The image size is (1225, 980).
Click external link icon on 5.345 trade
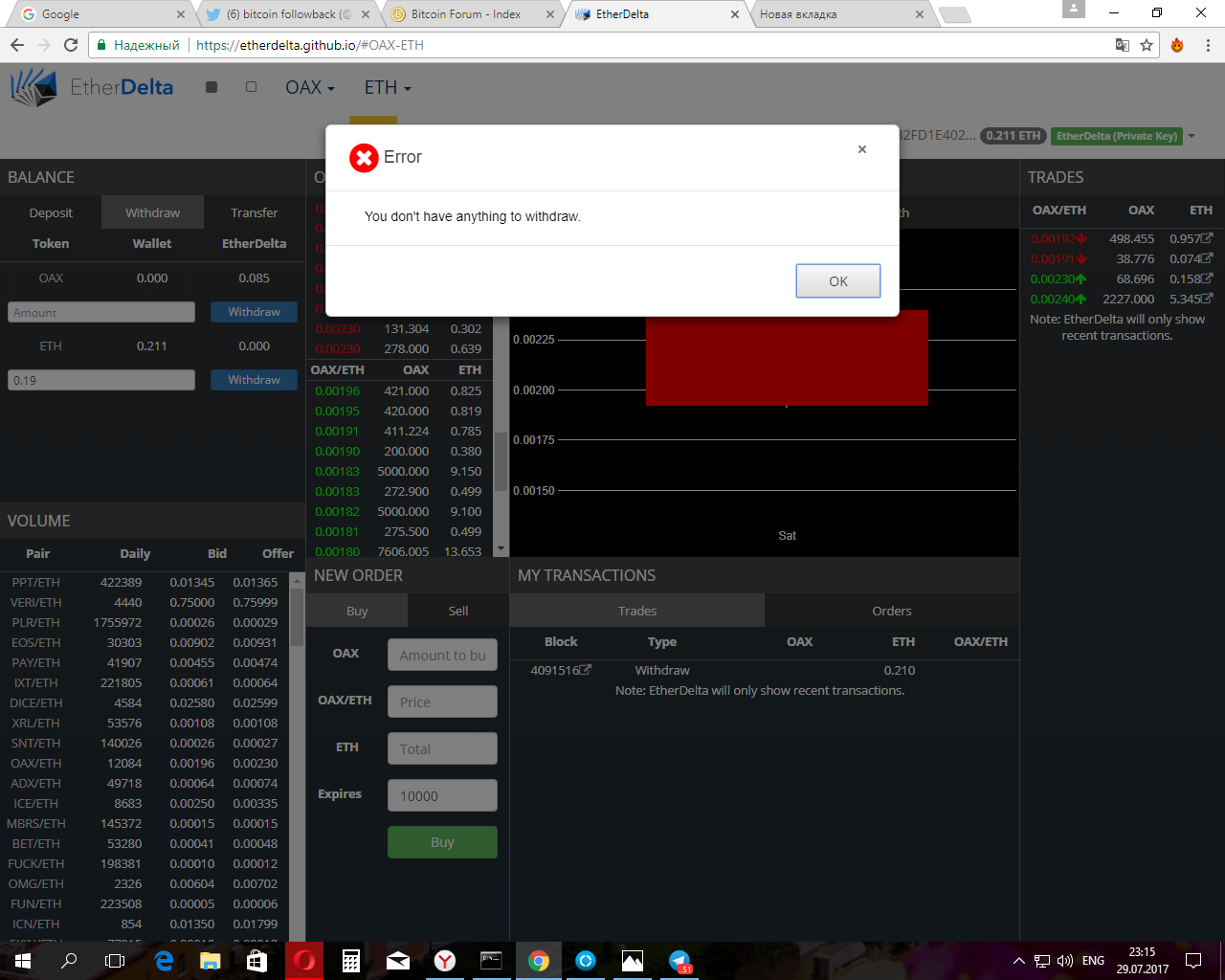1208,299
